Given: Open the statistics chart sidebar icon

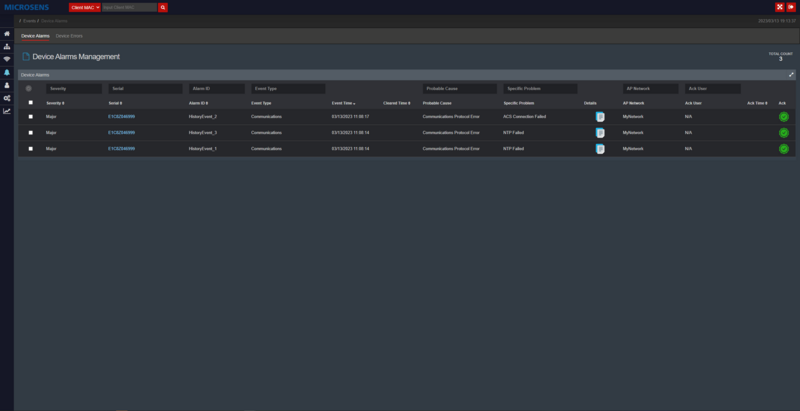Looking at the screenshot, I should 7,111.
